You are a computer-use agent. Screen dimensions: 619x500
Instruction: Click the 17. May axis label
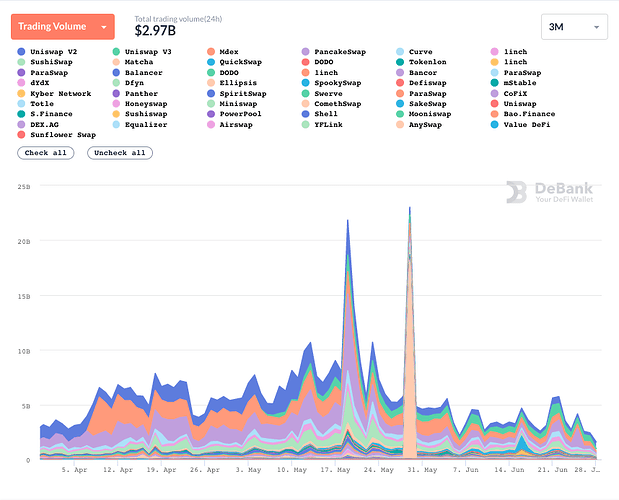pyautogui.click(x=335, y=470)
